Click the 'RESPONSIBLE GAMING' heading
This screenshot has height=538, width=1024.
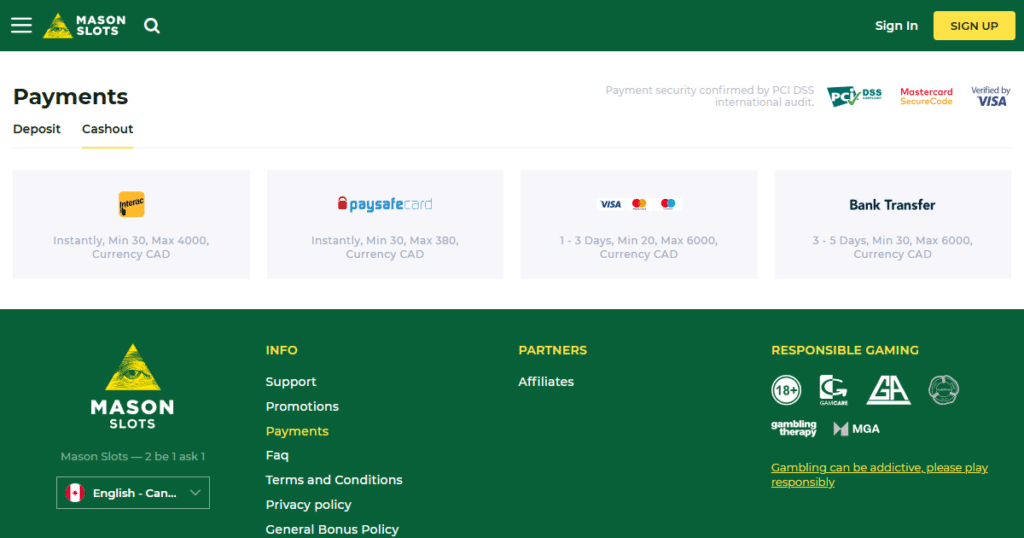click(x=844, y=351)
